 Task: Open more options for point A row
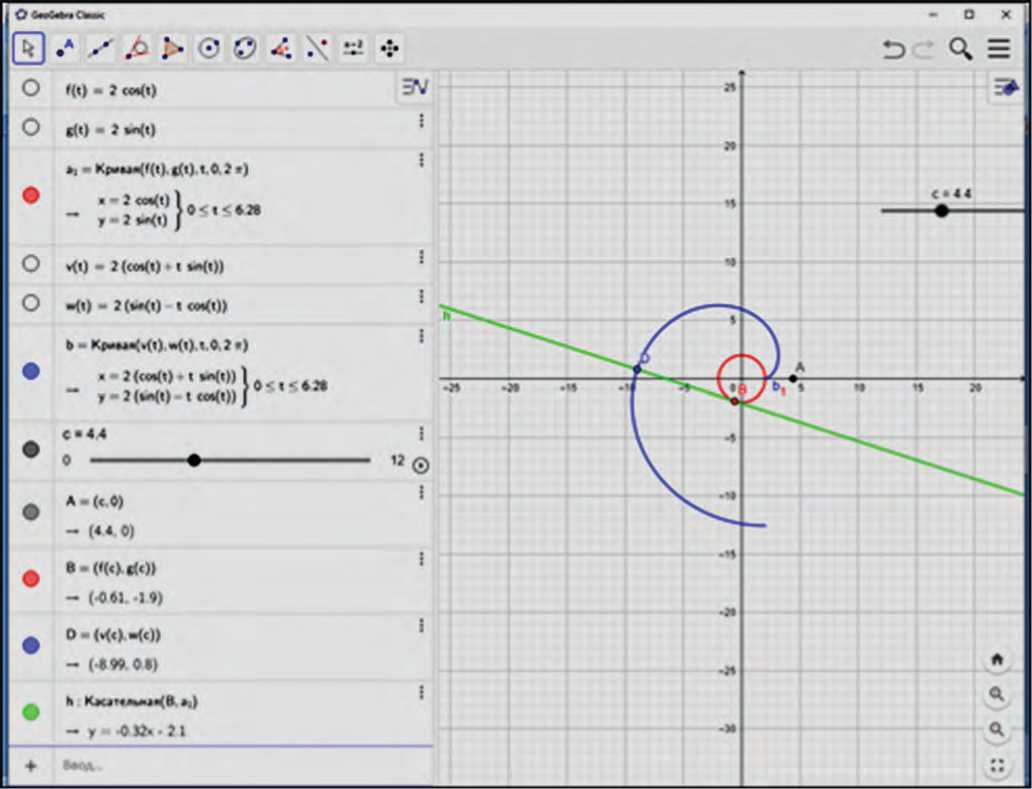click(x=421, y=493)
